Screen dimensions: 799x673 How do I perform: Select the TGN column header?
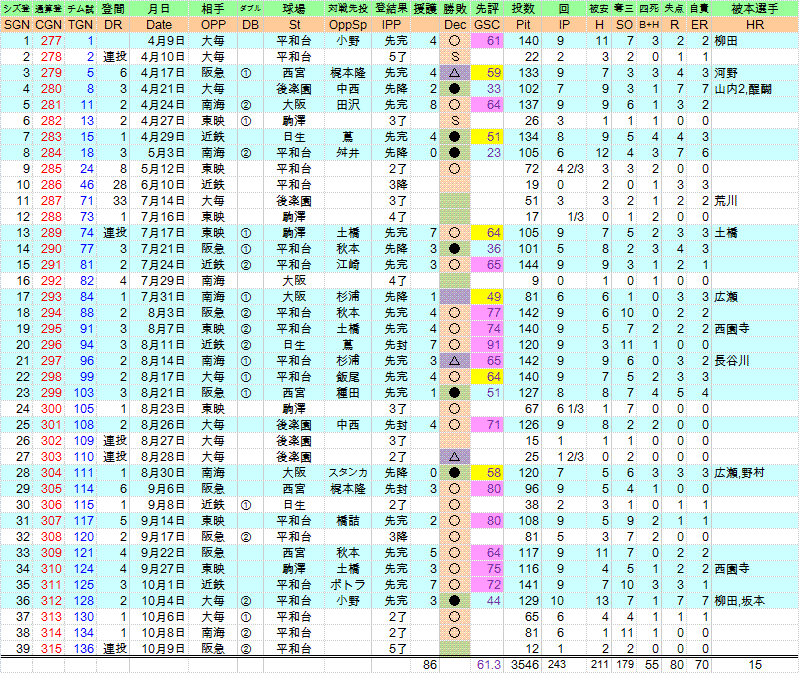coord(81,25)
